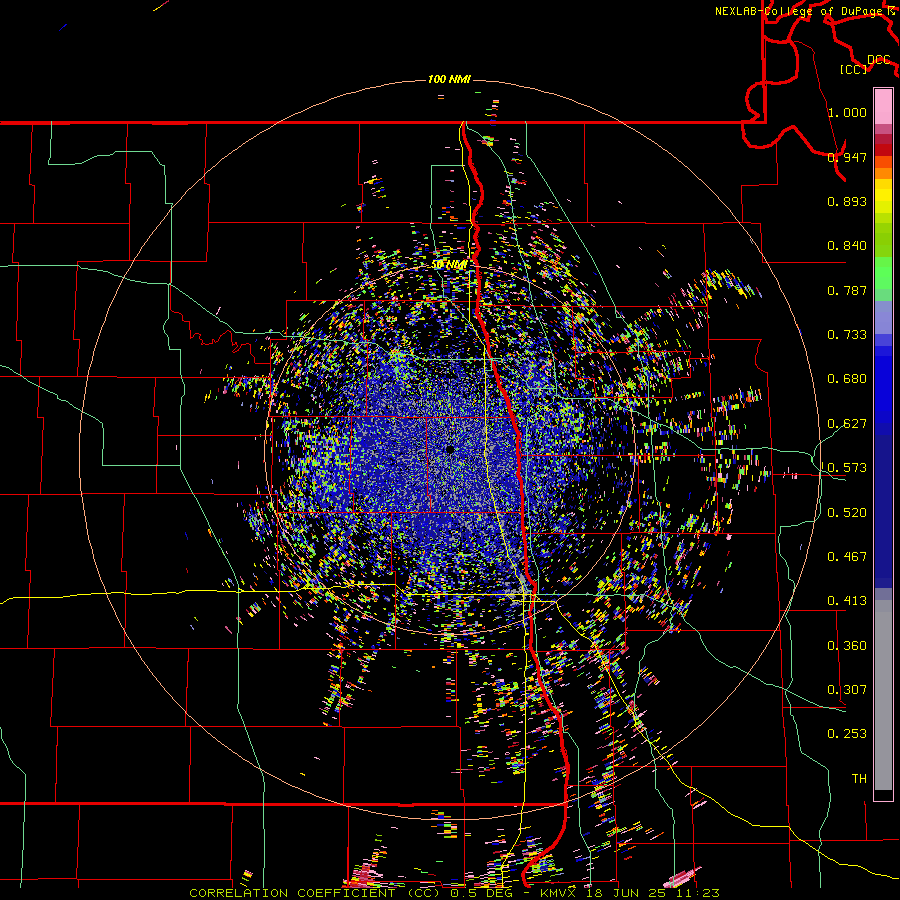This screenshot has height=900, width=900.
Task: Select the 0.787 scale label
Action: [x=847, y=290]
